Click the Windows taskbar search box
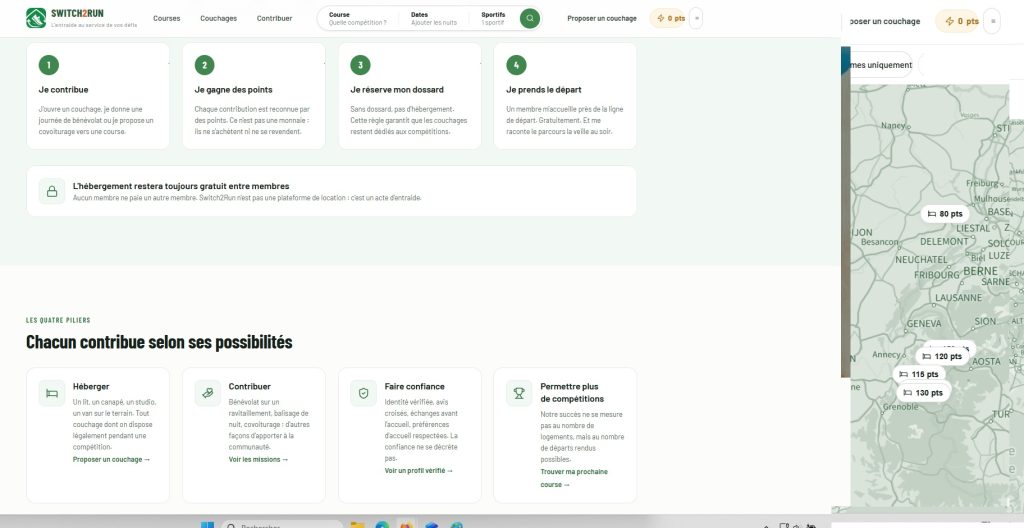1024x528 pixels. tap(282, 525)
